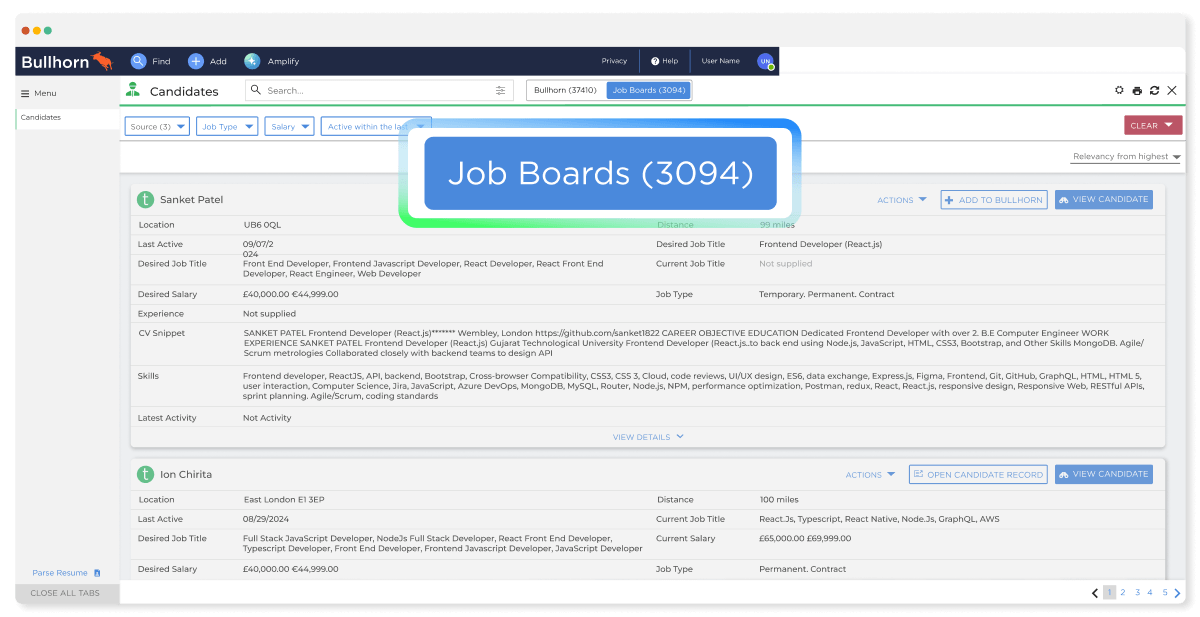
Task: Click job type Temporary. Permanent. Contract
Action: 827,294
